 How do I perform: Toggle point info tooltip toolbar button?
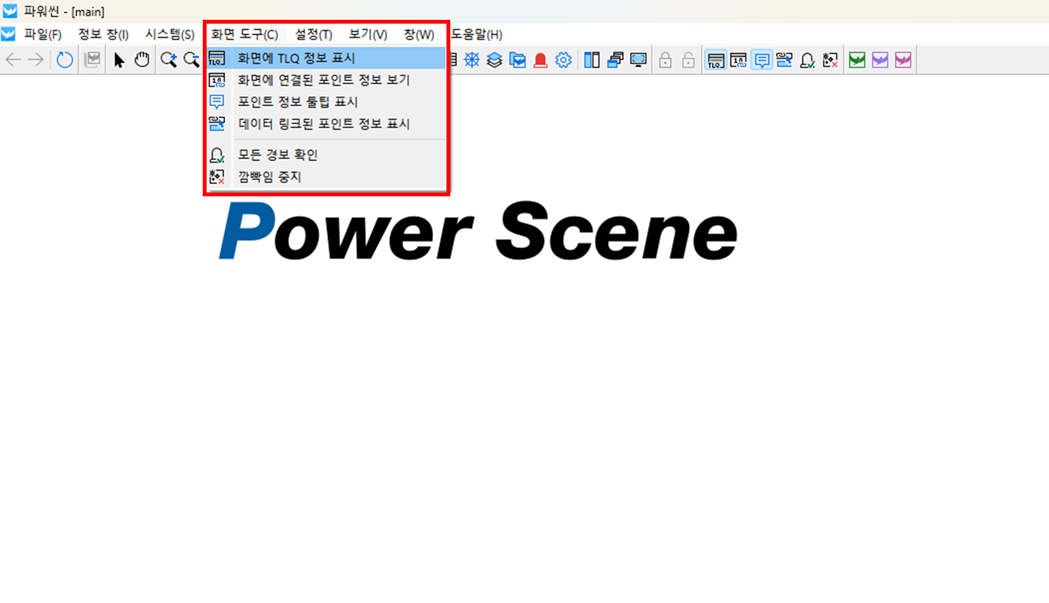[762, 60]
